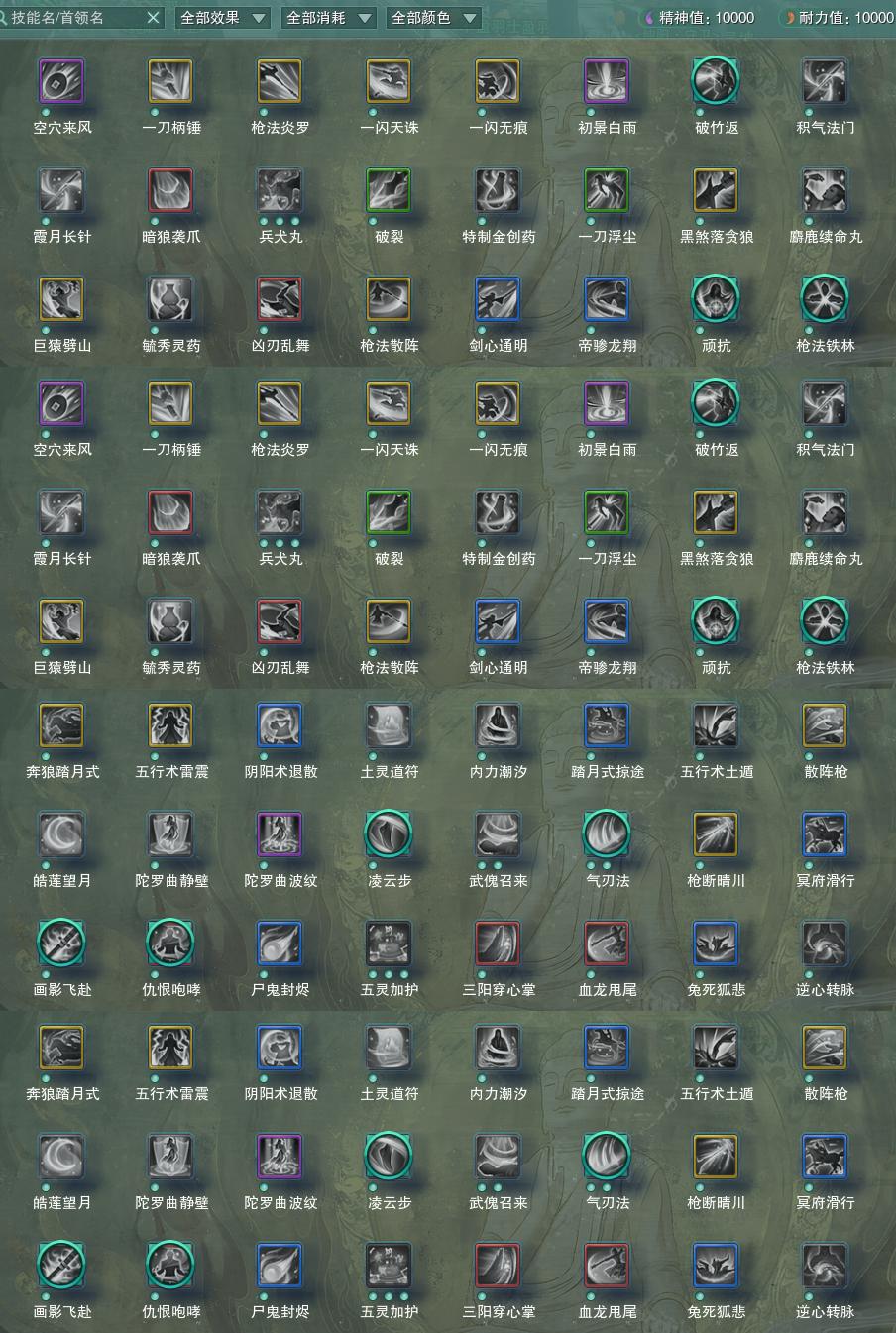Pick the upper 气刃法 round skill icon
The image size is (896, 1333).
pyautogui.click(x=607, y=834)
